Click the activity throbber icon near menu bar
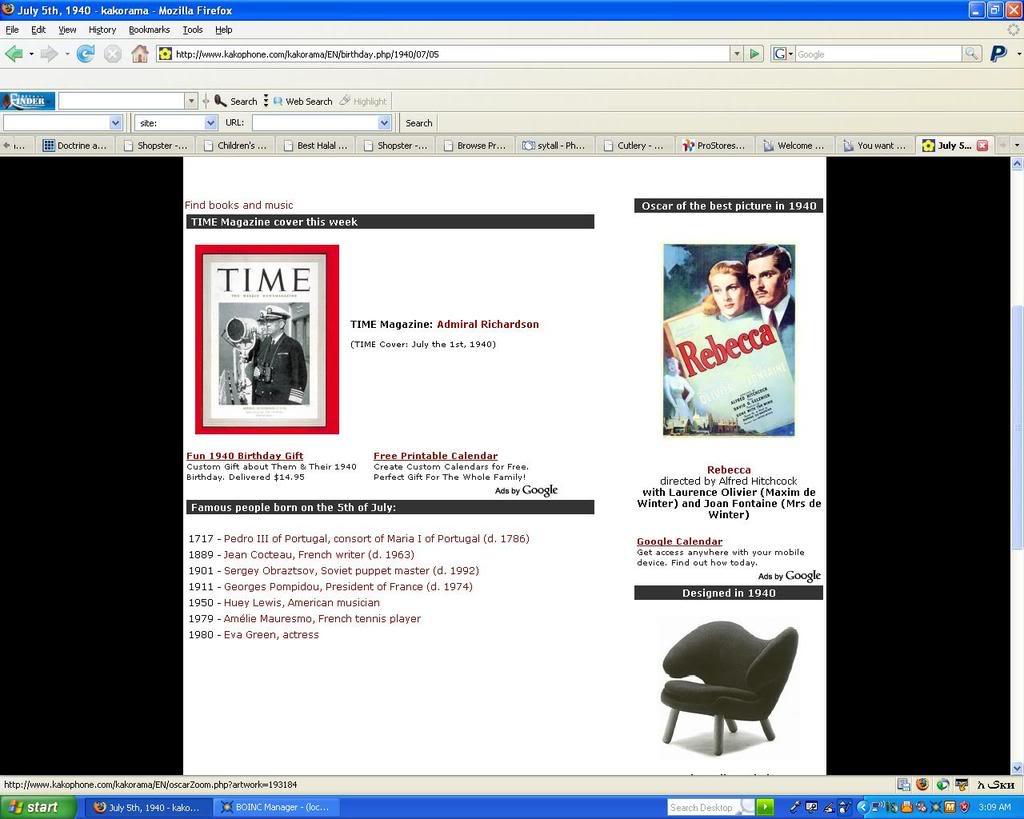The width and height of the screenshot is (1024, 819). (x=1013, y=29)
